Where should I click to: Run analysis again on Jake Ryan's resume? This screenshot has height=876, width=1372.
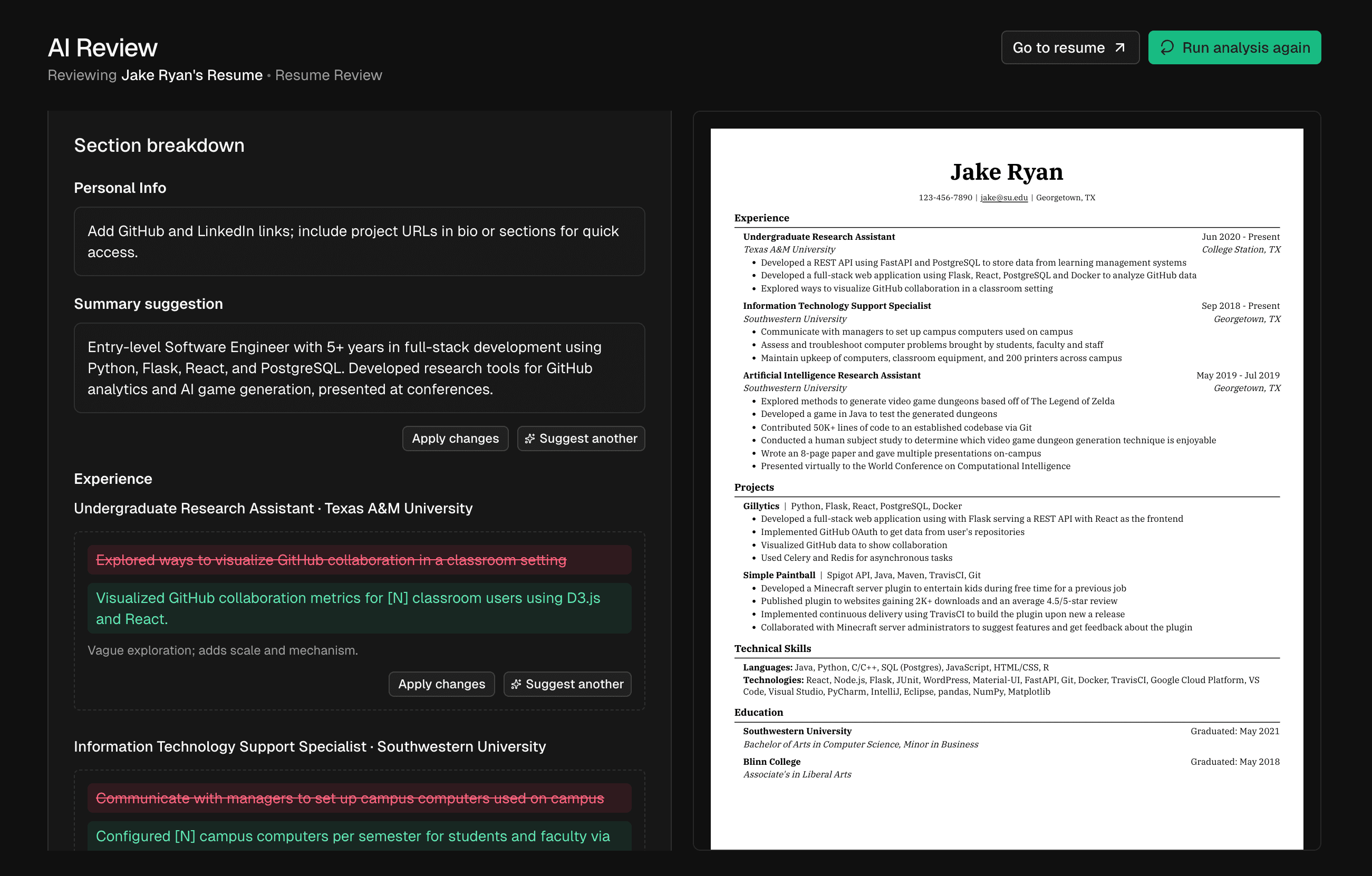pyautogui.click(x=1233, y=47)
